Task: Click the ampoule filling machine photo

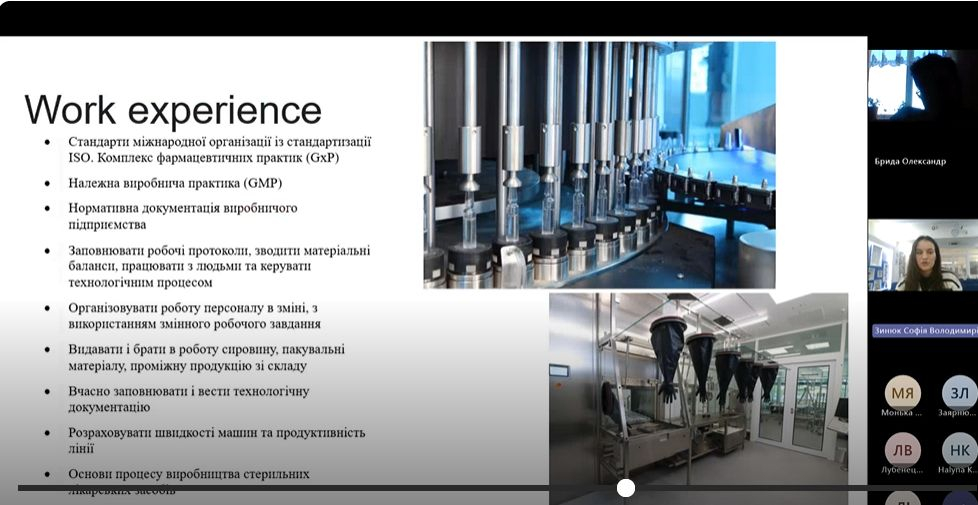Action: pos(599,164)
